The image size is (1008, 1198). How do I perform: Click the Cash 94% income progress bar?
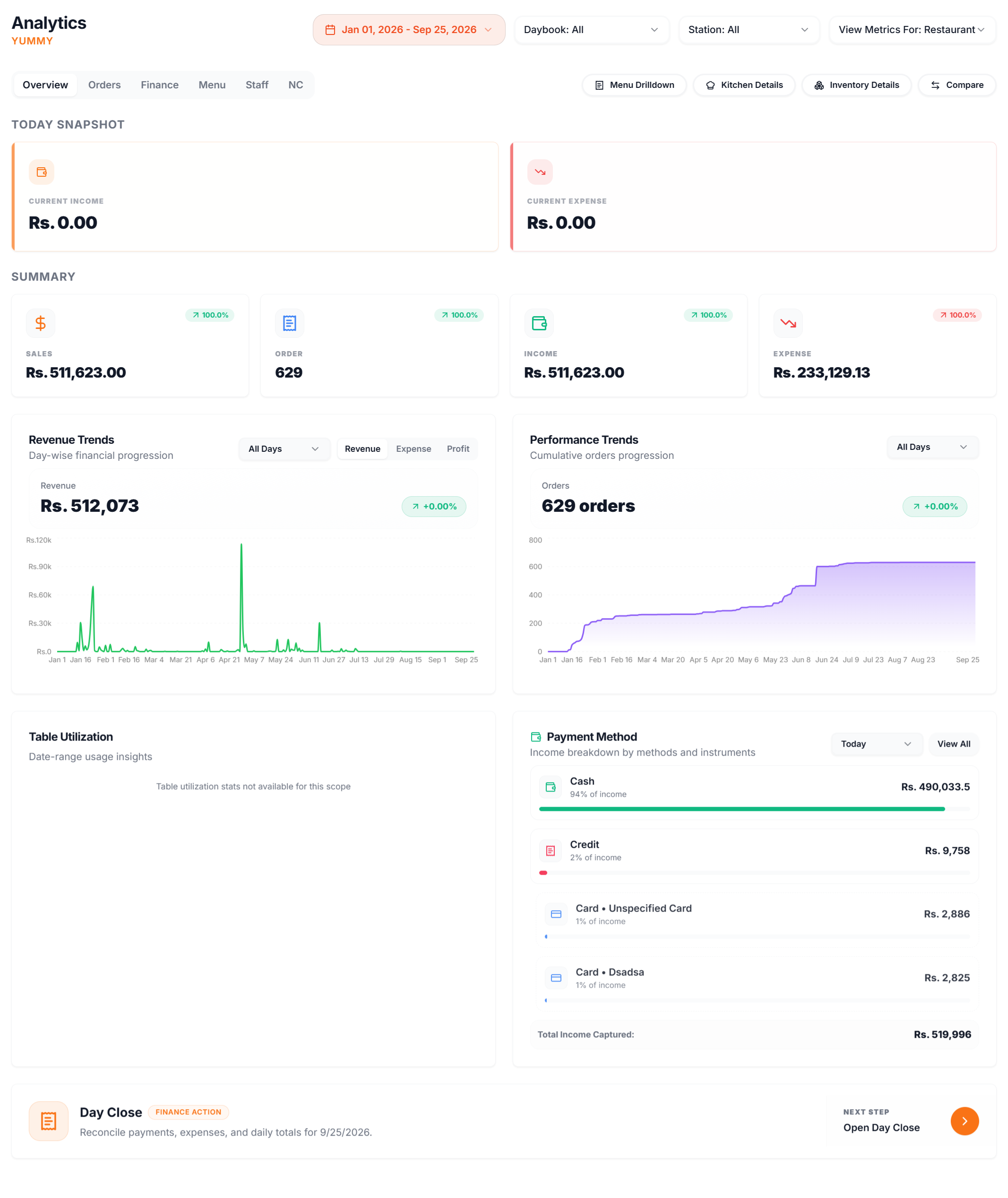point(754,809)
